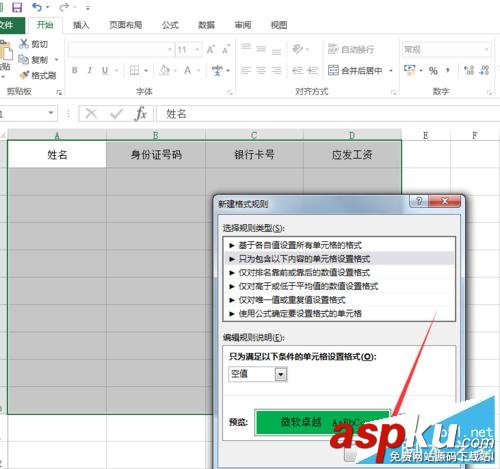This screenshot has height=469, width=500.
Task: Switch to the 数据 tab
Action: 206,25
